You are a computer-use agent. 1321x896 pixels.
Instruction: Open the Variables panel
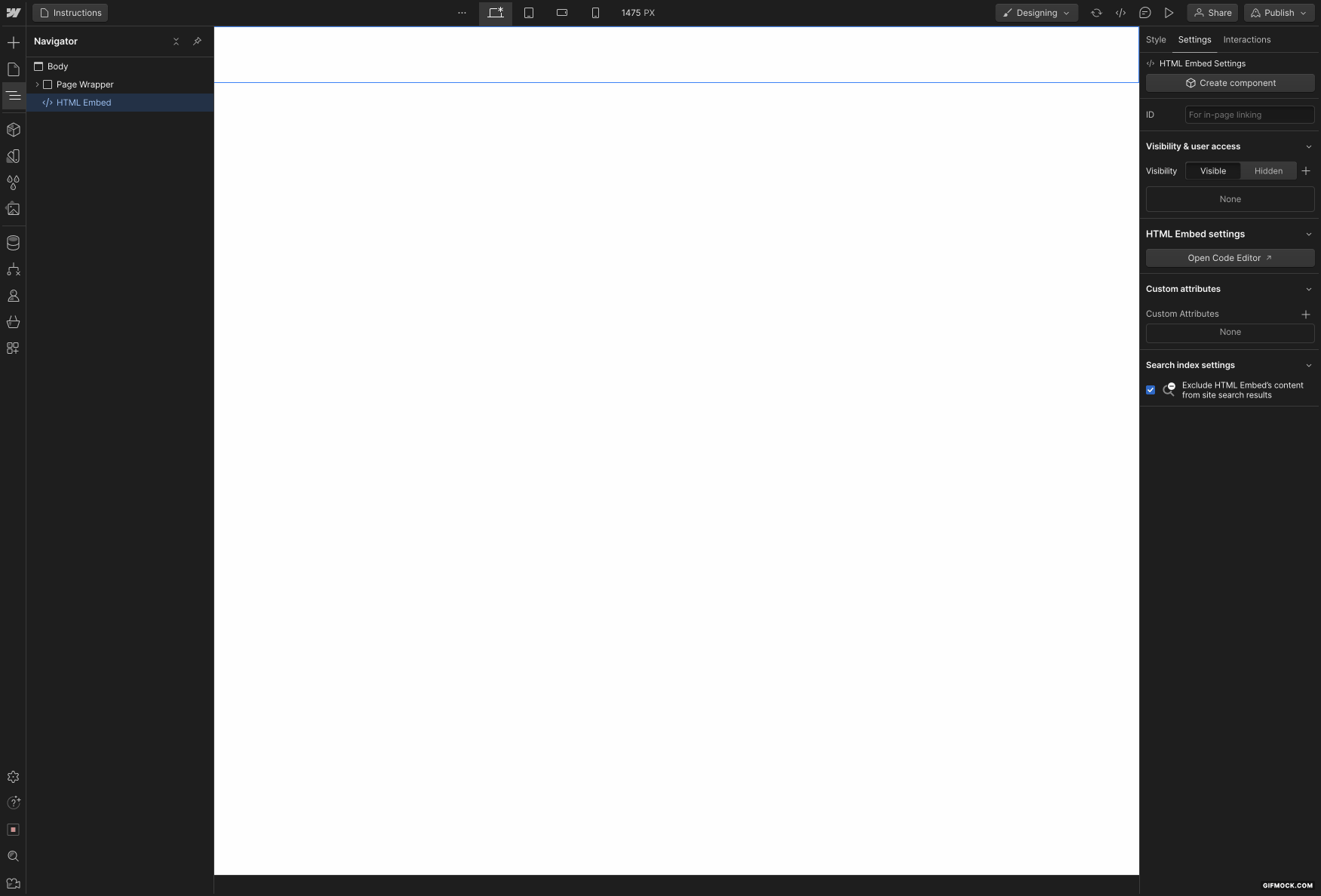tap(14, 183)
